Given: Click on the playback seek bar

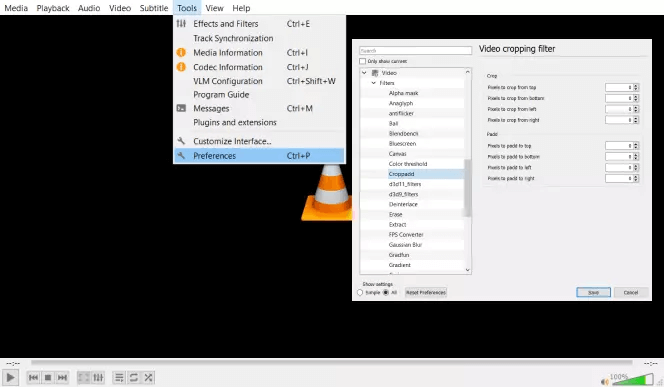Looking at the screenshot, I should tap(332, 363).
